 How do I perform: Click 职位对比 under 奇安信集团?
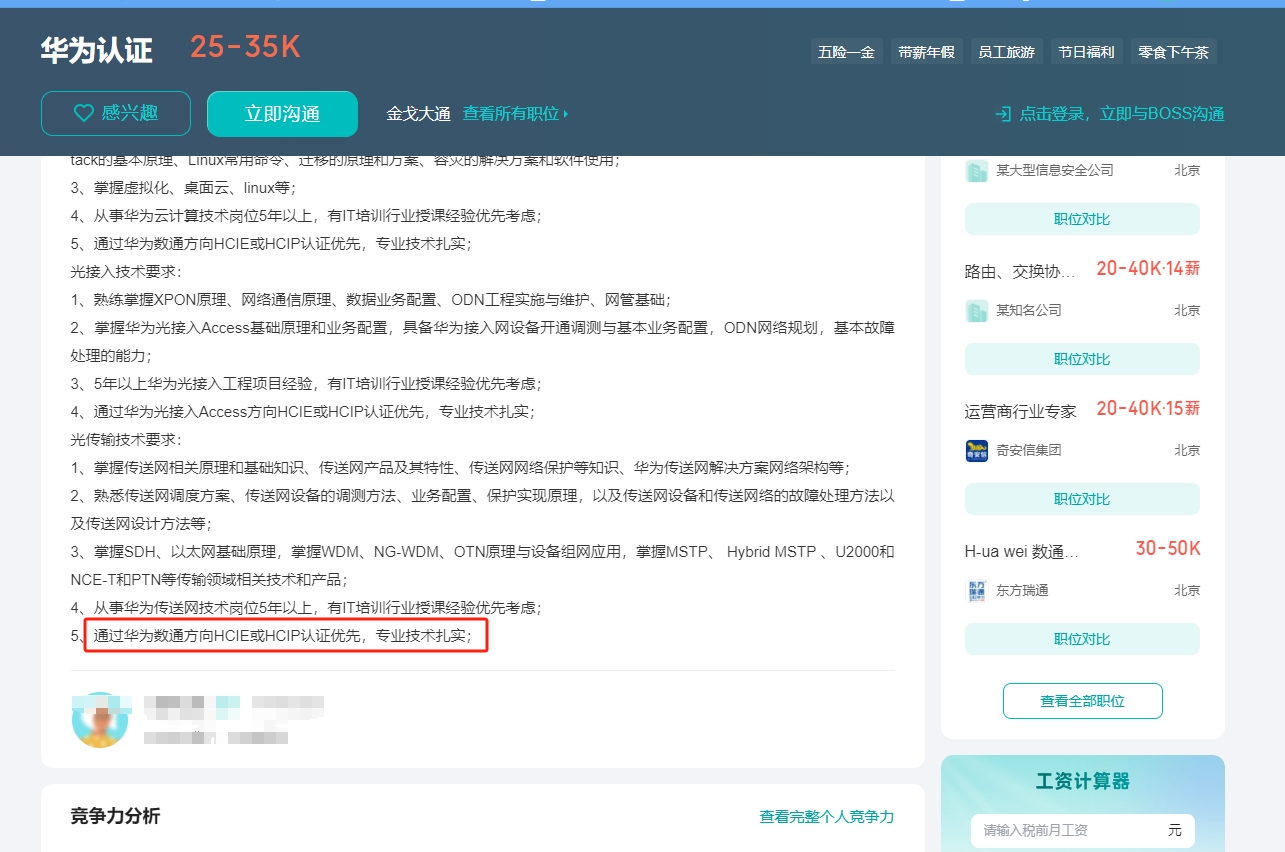pyautogui.click(x=1082, y=499)
